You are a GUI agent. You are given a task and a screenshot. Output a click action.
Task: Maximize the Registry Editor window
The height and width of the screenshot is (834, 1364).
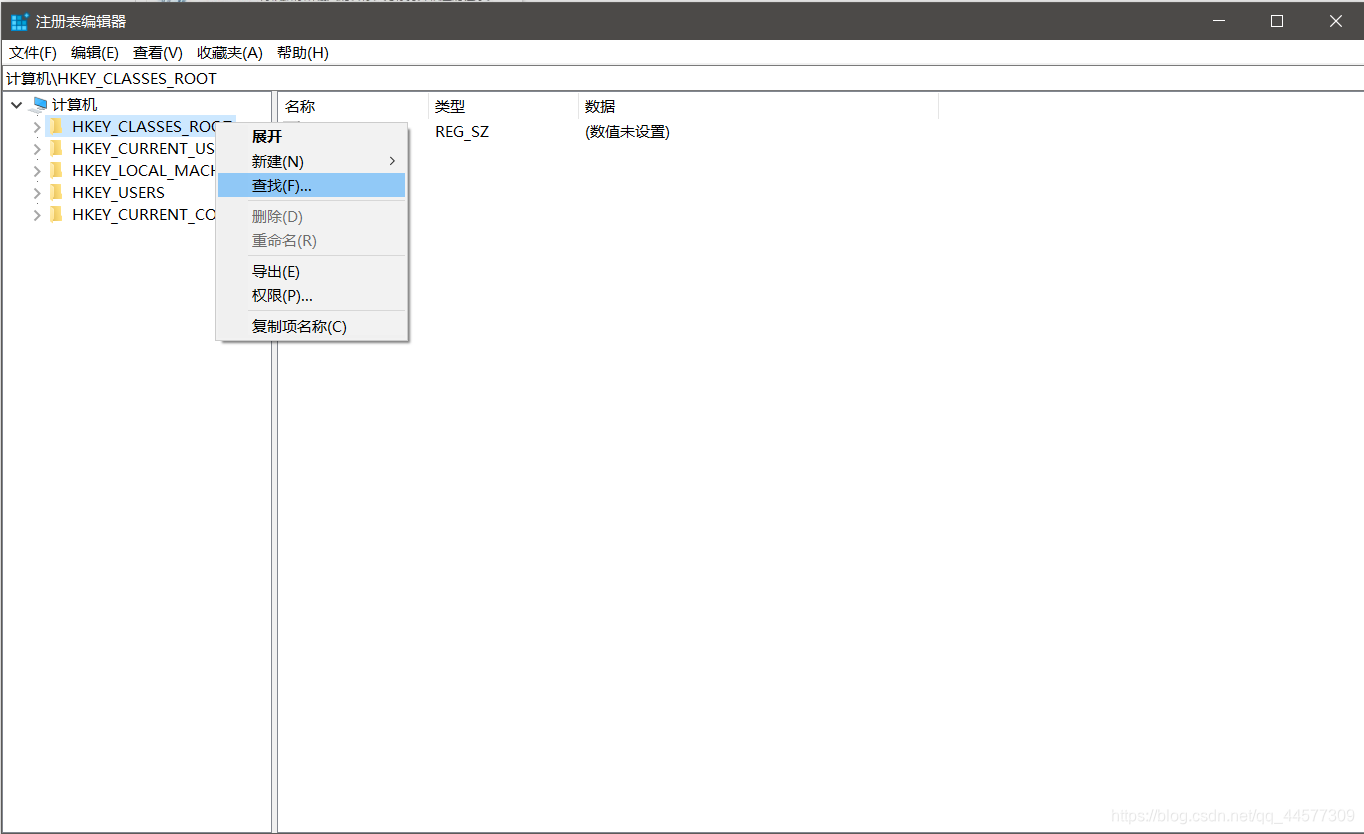coord(1277,21)
